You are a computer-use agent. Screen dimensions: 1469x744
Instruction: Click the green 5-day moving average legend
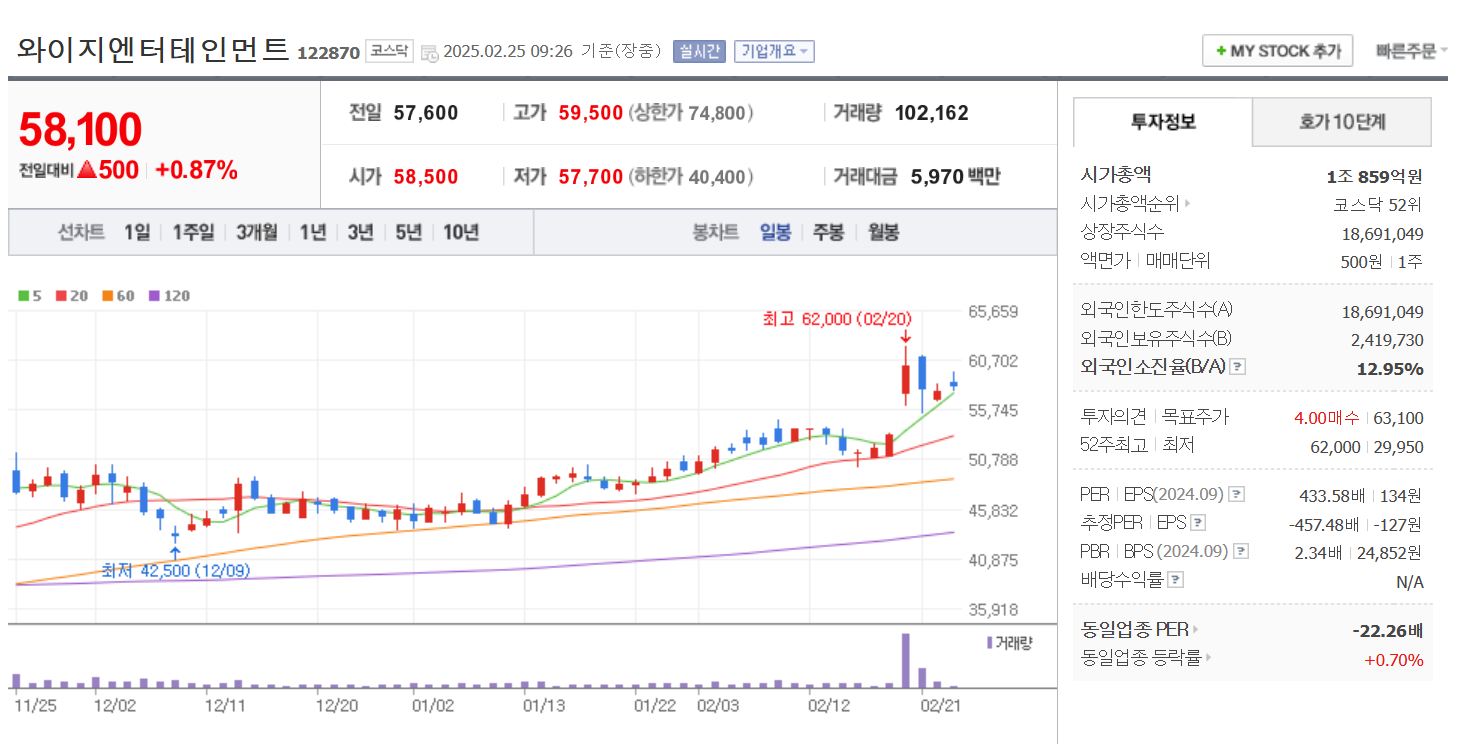[x=30, y=296]
